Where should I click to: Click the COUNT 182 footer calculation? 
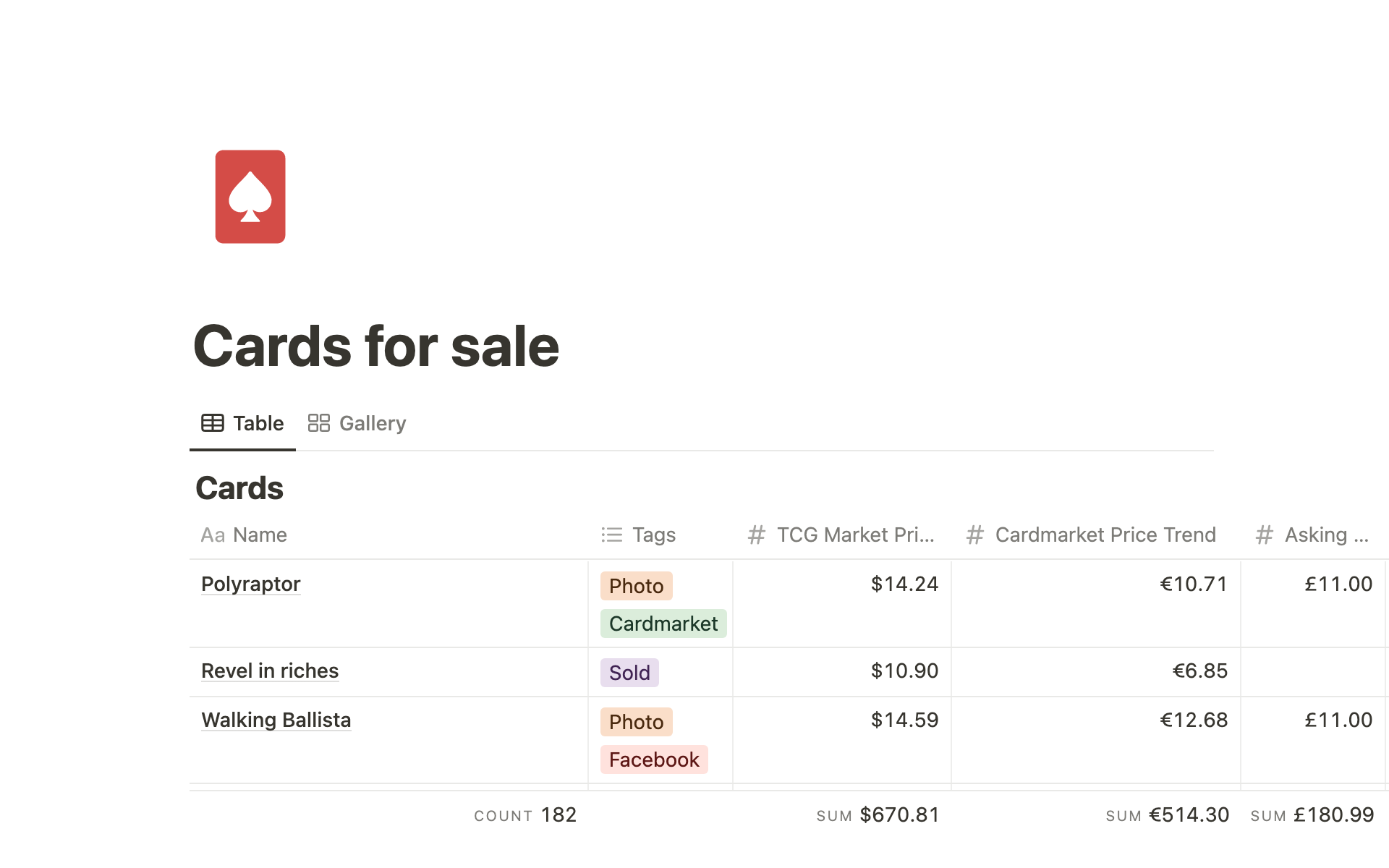525,814
